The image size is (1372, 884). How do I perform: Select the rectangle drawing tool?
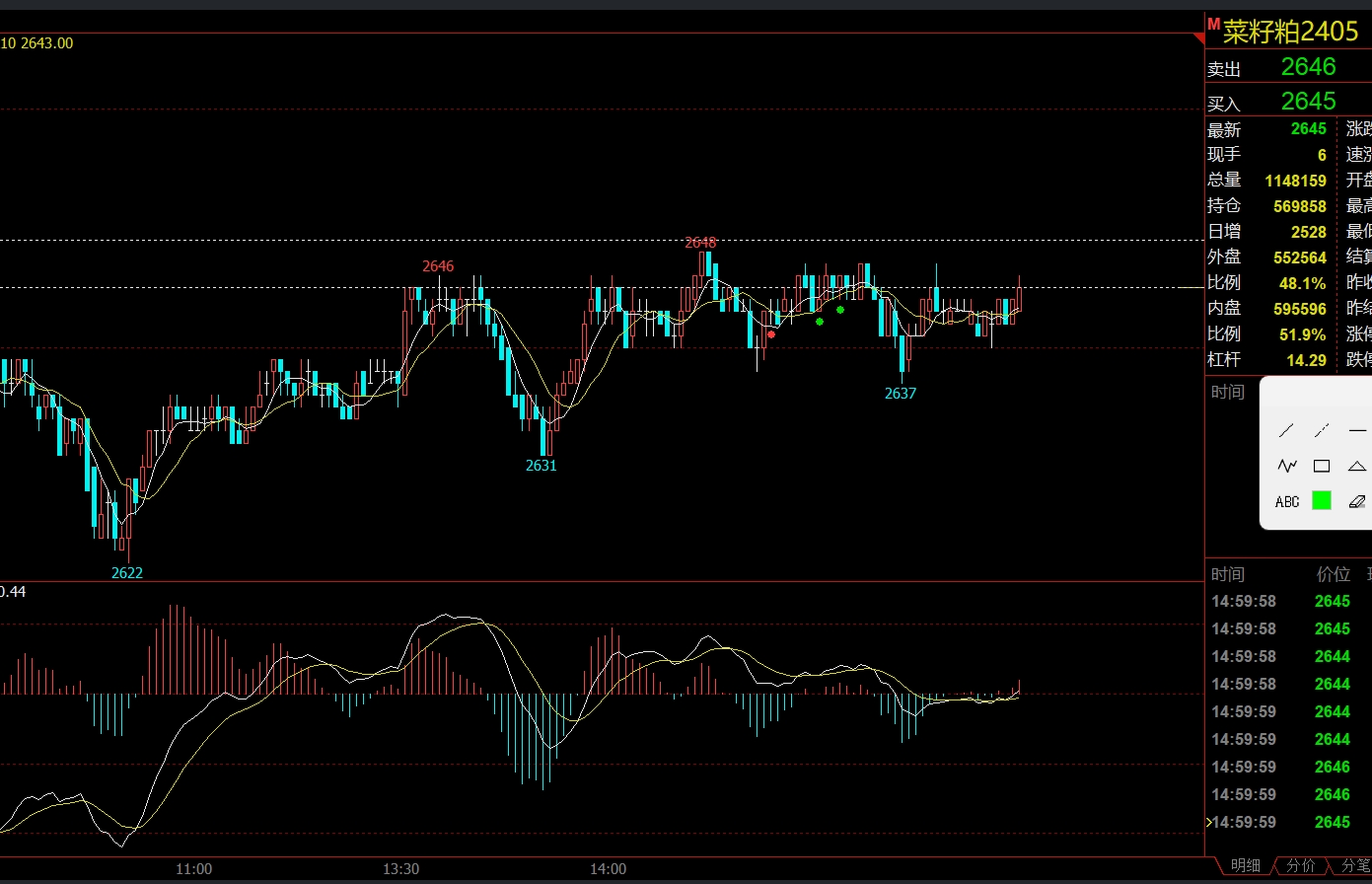(1322, 466)
